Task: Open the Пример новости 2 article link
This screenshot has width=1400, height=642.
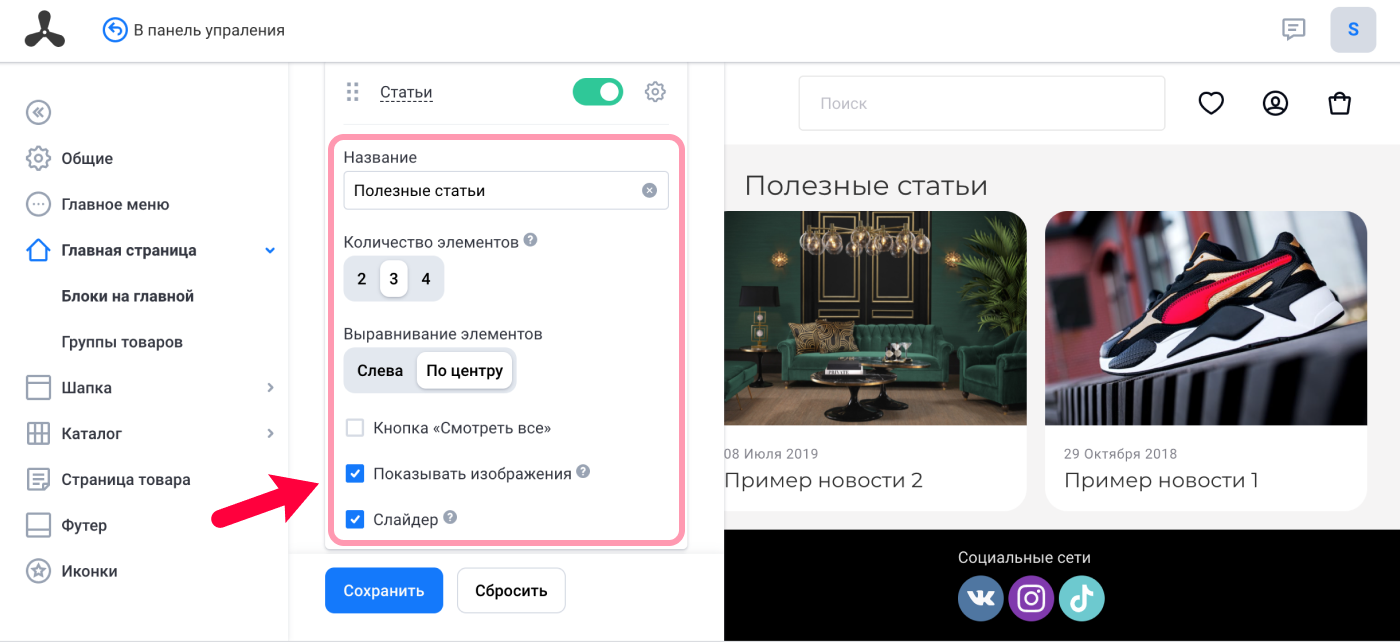Action: 823,480
